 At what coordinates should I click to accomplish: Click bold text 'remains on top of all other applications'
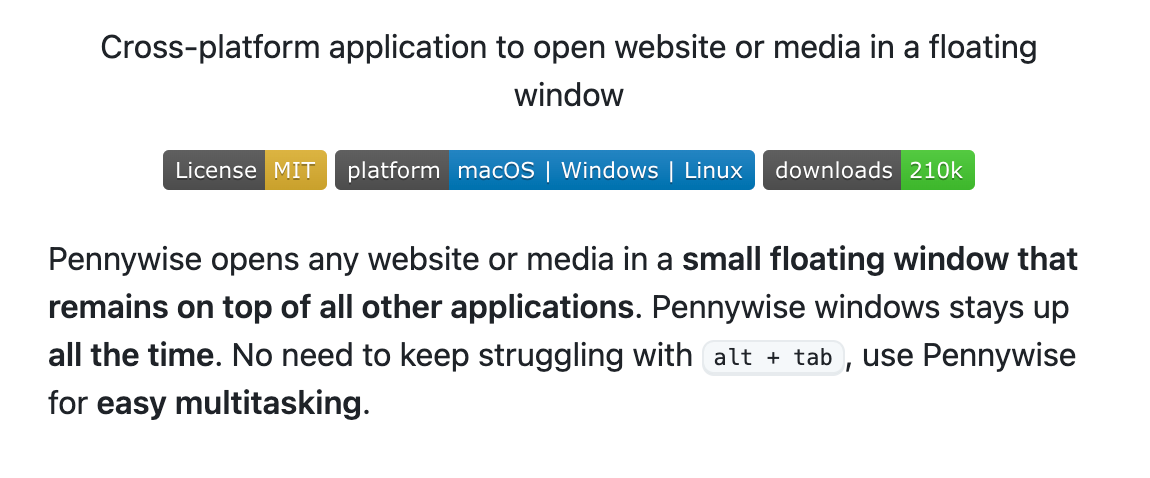[340, 309]
